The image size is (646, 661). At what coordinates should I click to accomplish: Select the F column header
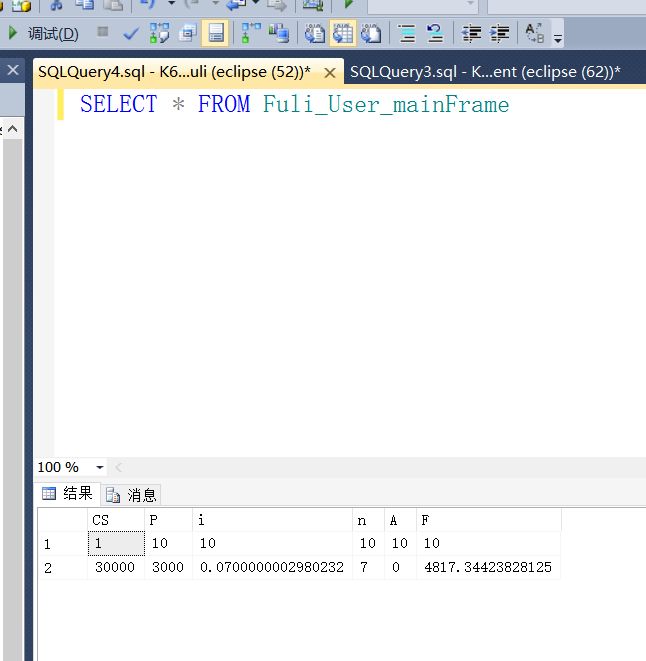click(489, 520)
